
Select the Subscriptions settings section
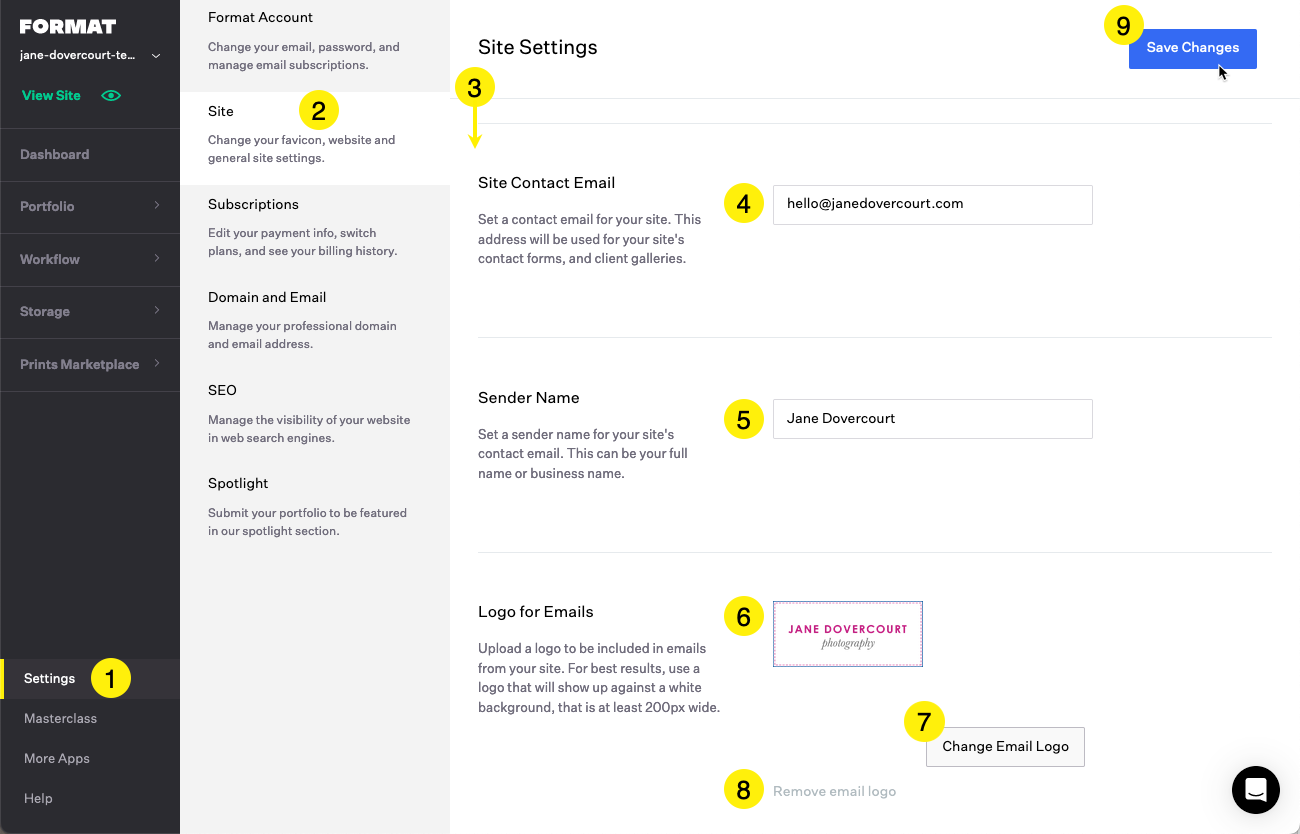pos(253,204)
